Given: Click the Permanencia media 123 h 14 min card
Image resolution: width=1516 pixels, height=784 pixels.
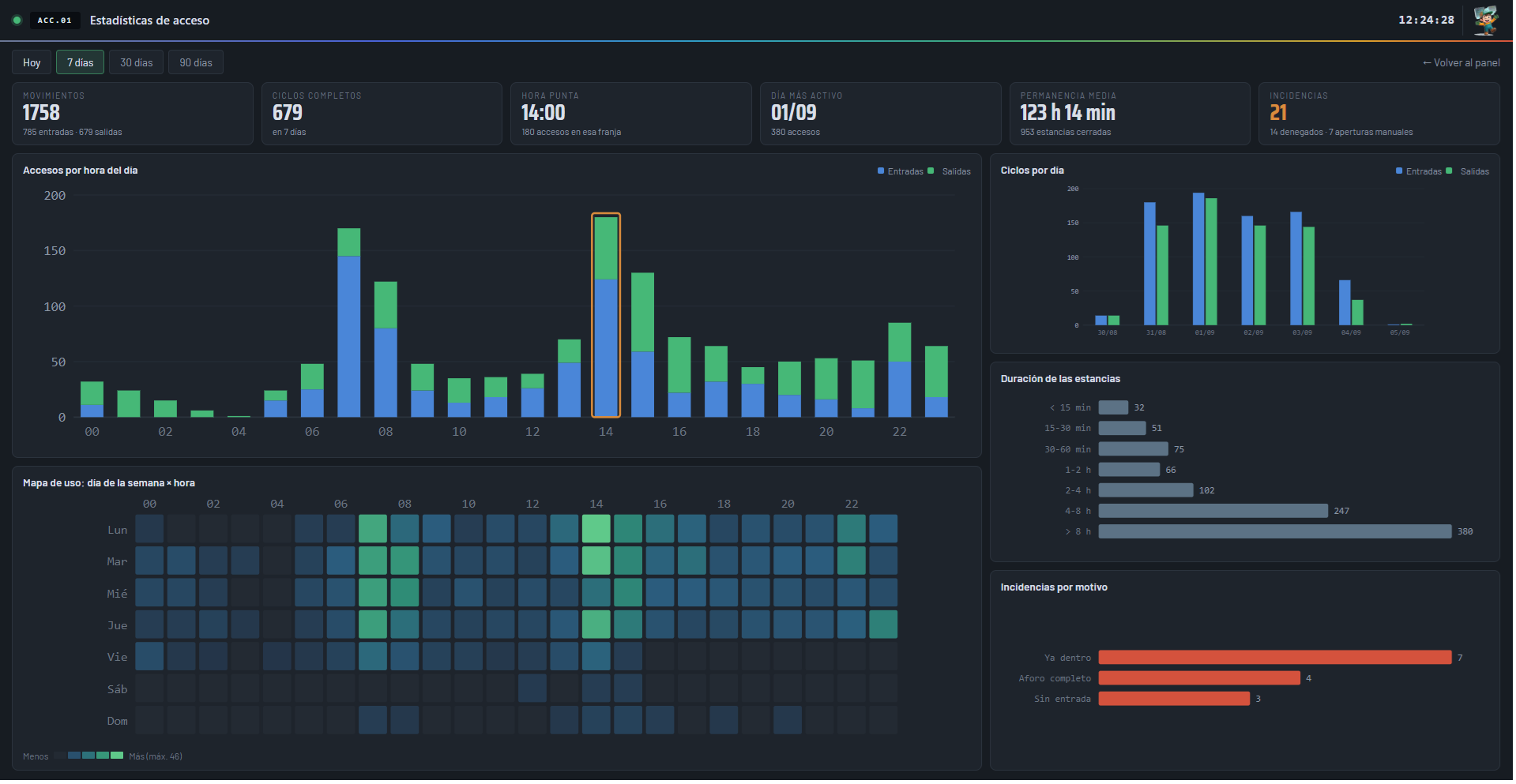Looking at the screenshot, I should pos(1130,114).
